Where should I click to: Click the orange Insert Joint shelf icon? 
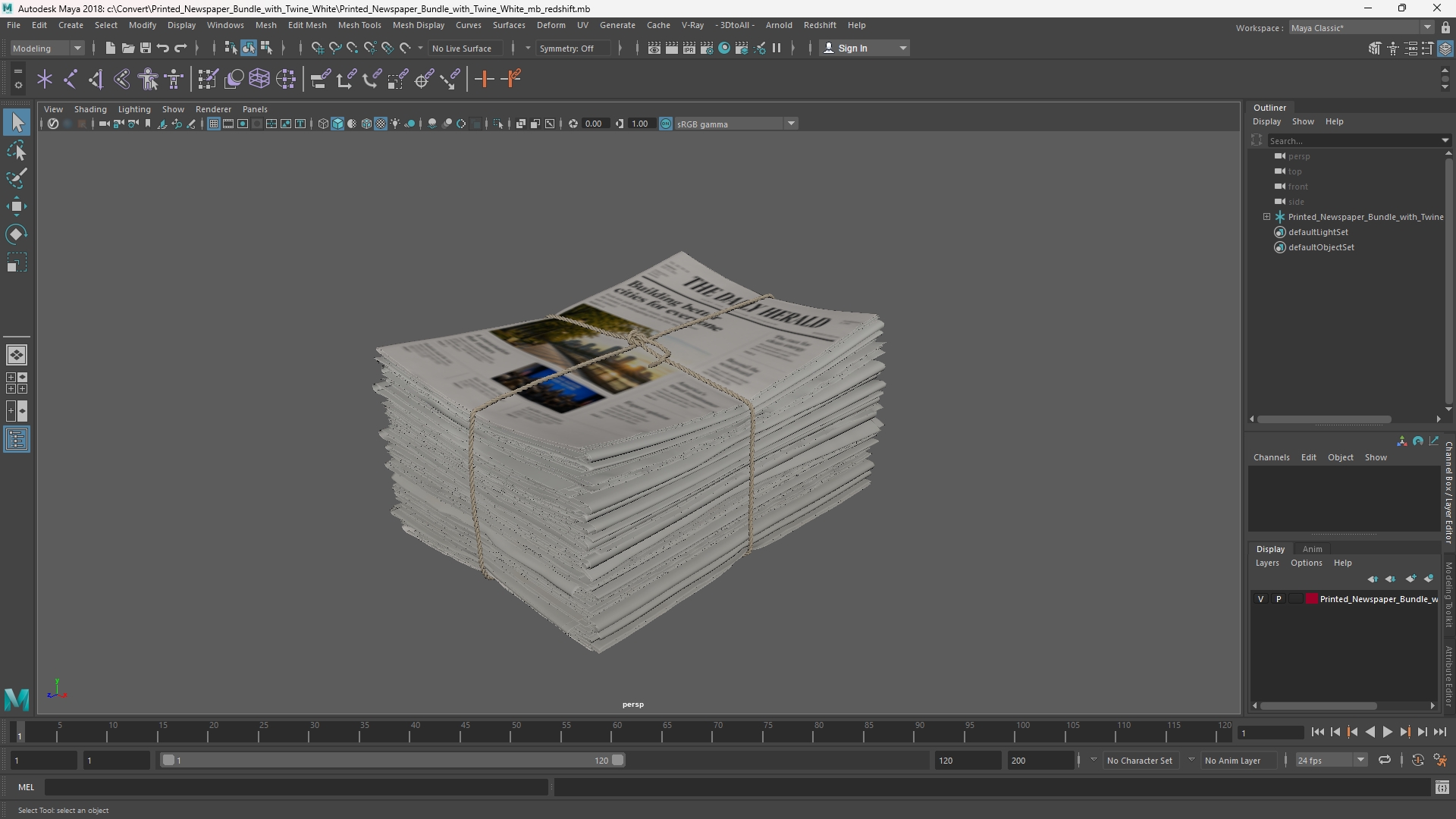(x=485, y=79)
